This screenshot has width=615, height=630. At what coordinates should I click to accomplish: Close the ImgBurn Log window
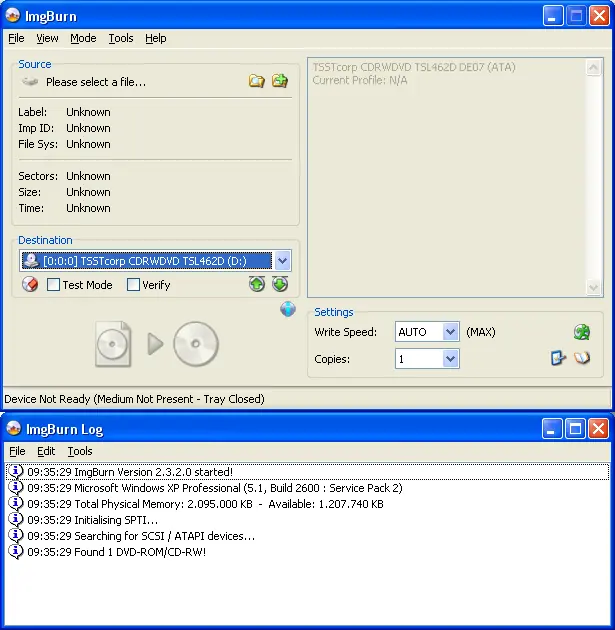pyautogui.click(x=599, y=428)
